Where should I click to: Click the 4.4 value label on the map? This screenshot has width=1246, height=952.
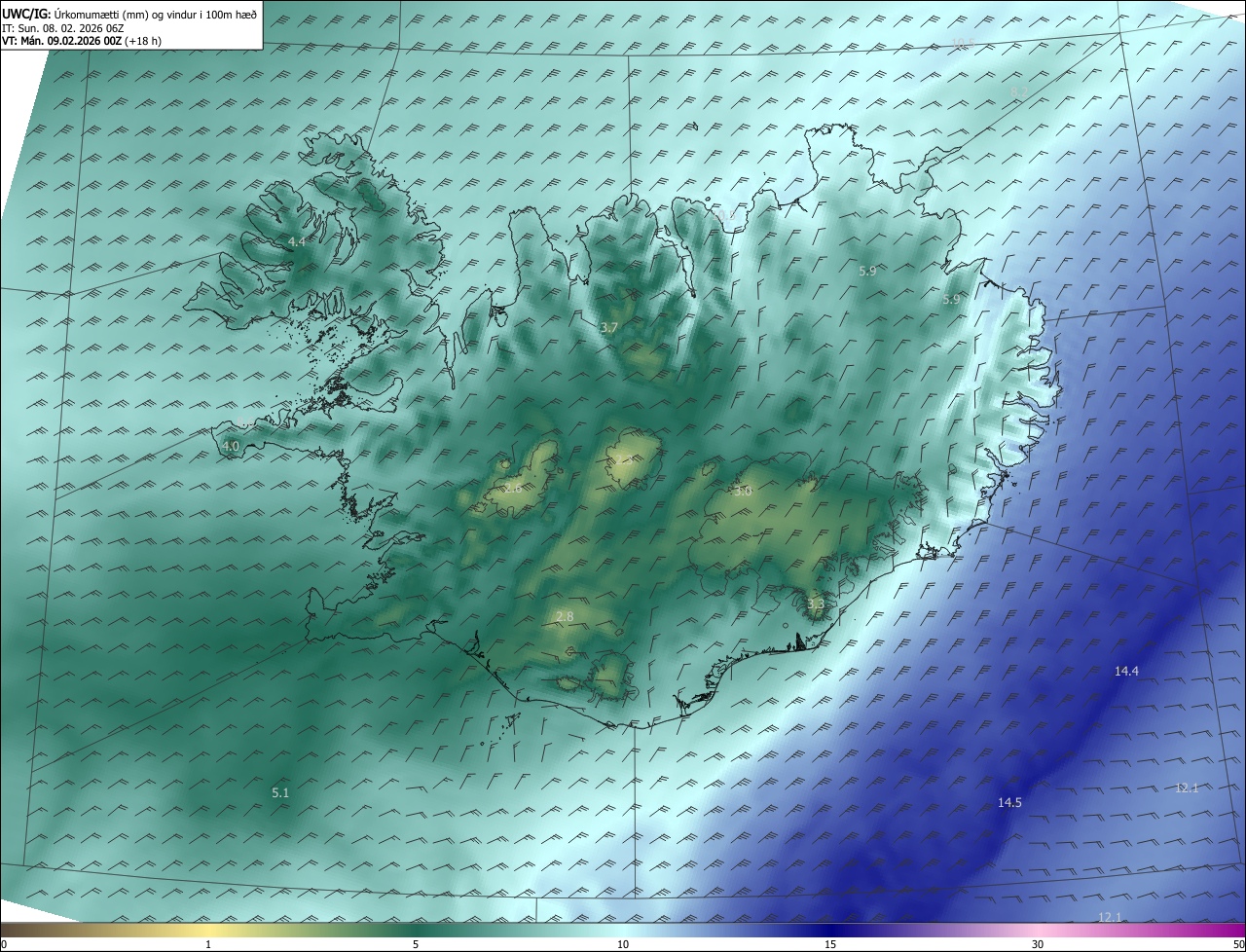click(x=296, y=241)
